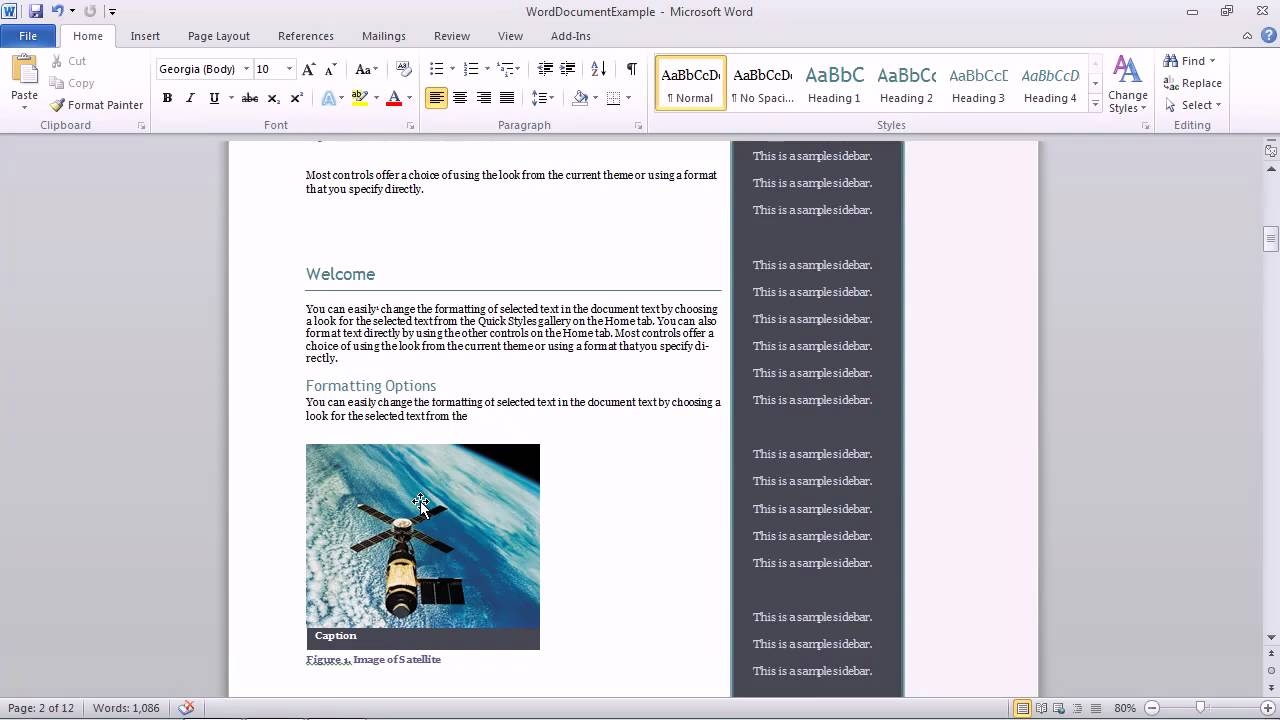This screenshot has height=720, width=1280.
Task: Toggle Italic formatting
Action: coord(190,98)
